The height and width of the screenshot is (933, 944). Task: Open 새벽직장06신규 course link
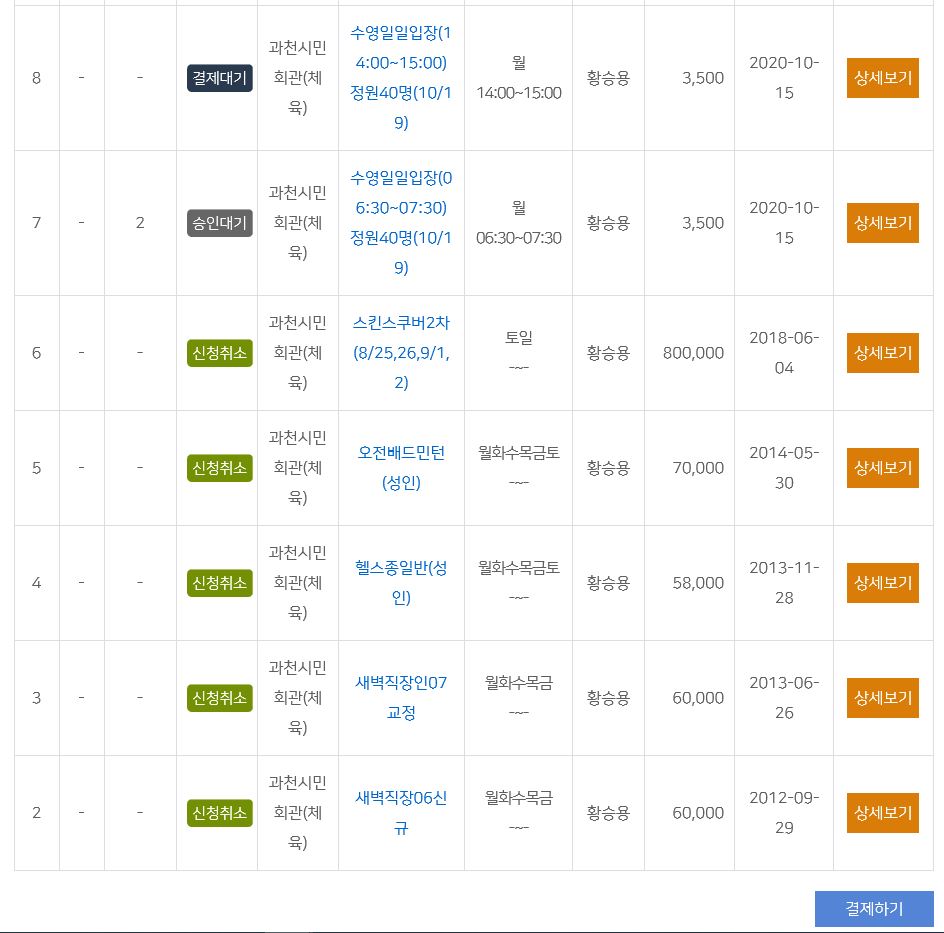pyautogui.click(x=401, y=813)
